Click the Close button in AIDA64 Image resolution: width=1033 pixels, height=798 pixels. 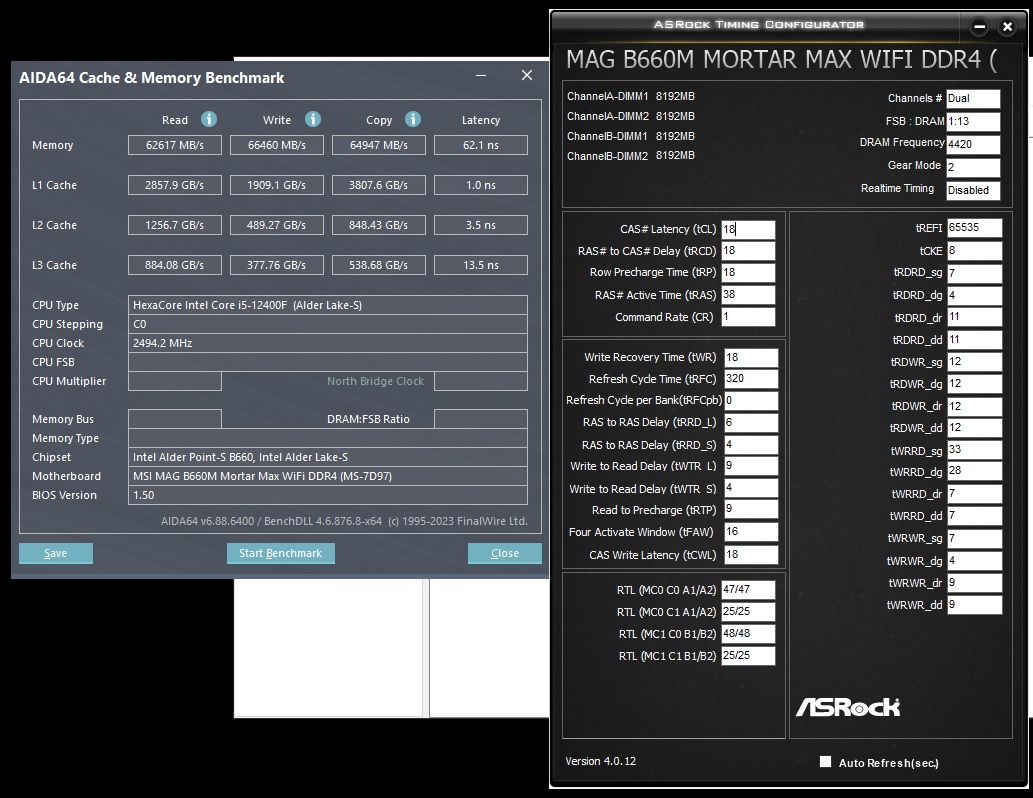[505, 554]
